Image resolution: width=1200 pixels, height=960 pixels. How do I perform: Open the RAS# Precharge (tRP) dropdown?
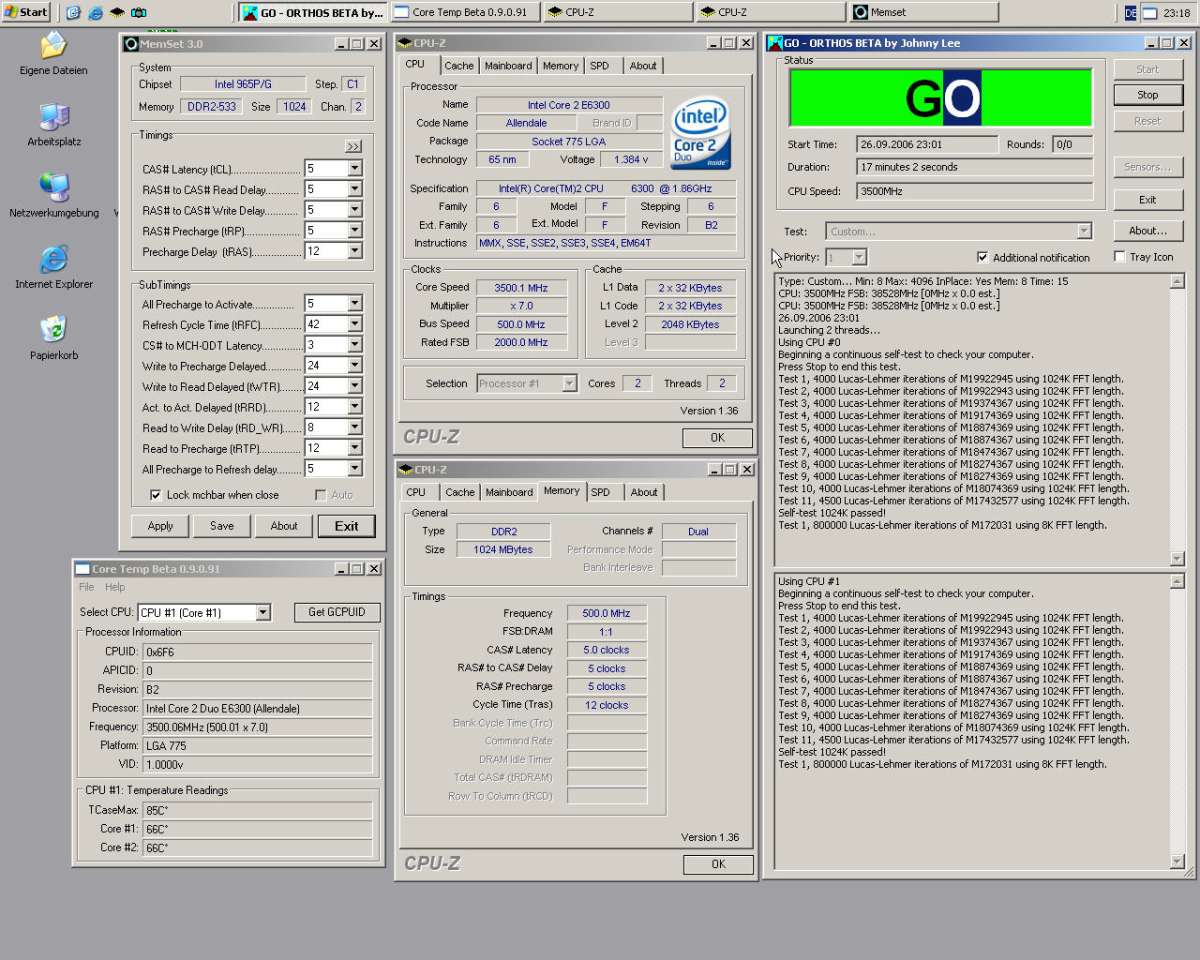(354, 231)
